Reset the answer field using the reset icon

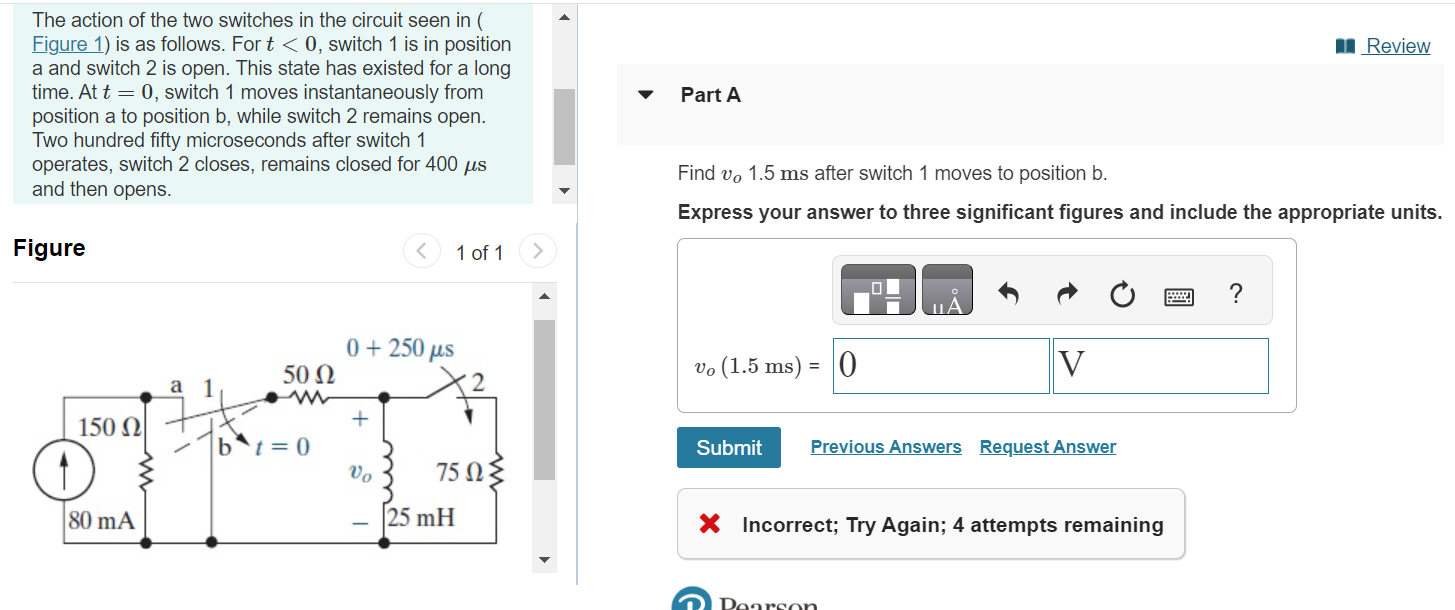tap(1122, 293)
